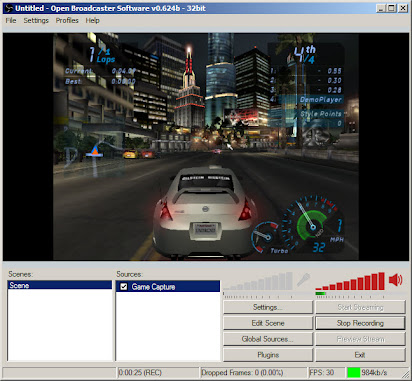Click the game preview area
Image resolution: width=412 pixels, height=381 pixels.
(206, 147)
